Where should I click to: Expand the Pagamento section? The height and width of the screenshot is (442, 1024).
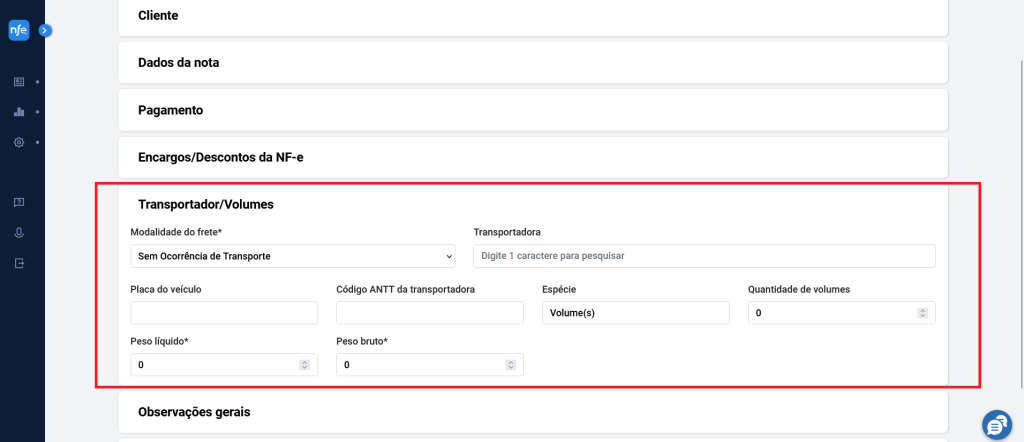(533, 110)
